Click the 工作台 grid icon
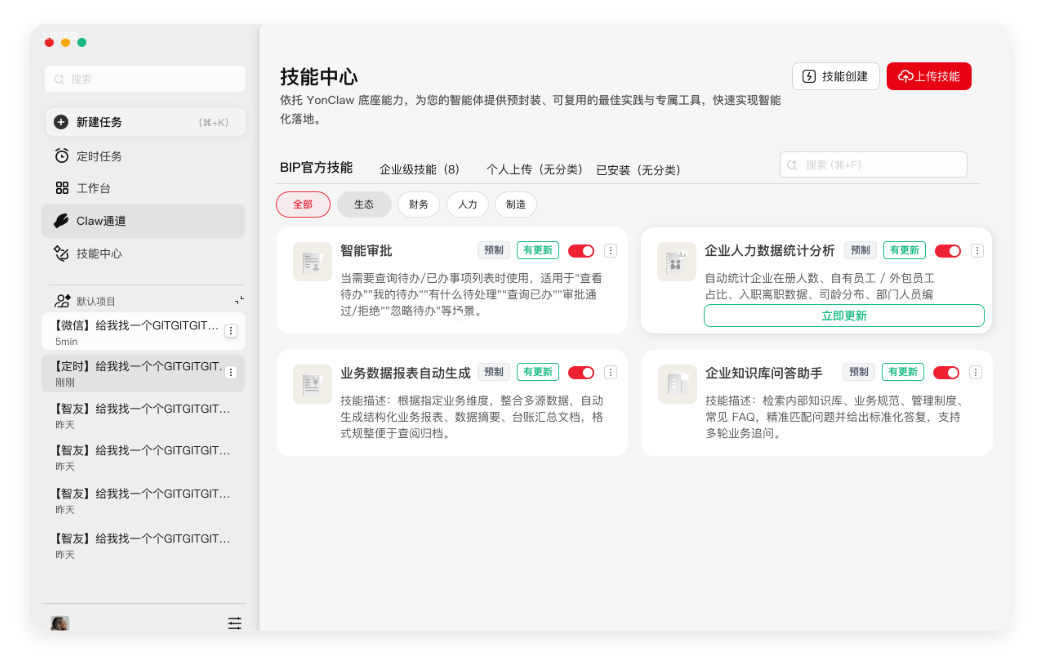Screen dimensions: 1040x668 (62, 188)
